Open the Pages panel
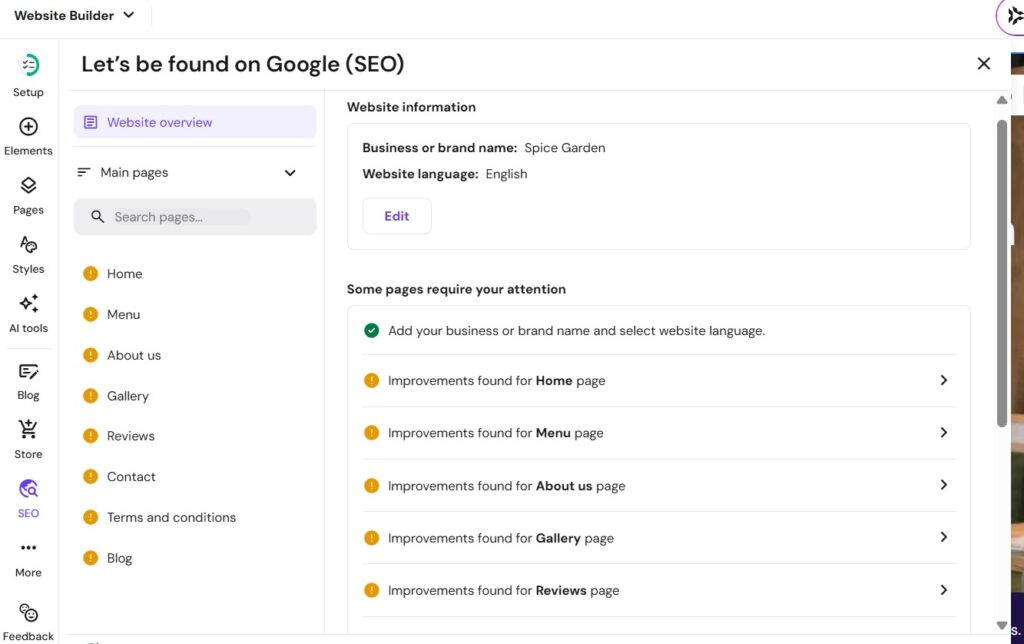The width and height of the screenshot is (1024, 644). point(27,192)
